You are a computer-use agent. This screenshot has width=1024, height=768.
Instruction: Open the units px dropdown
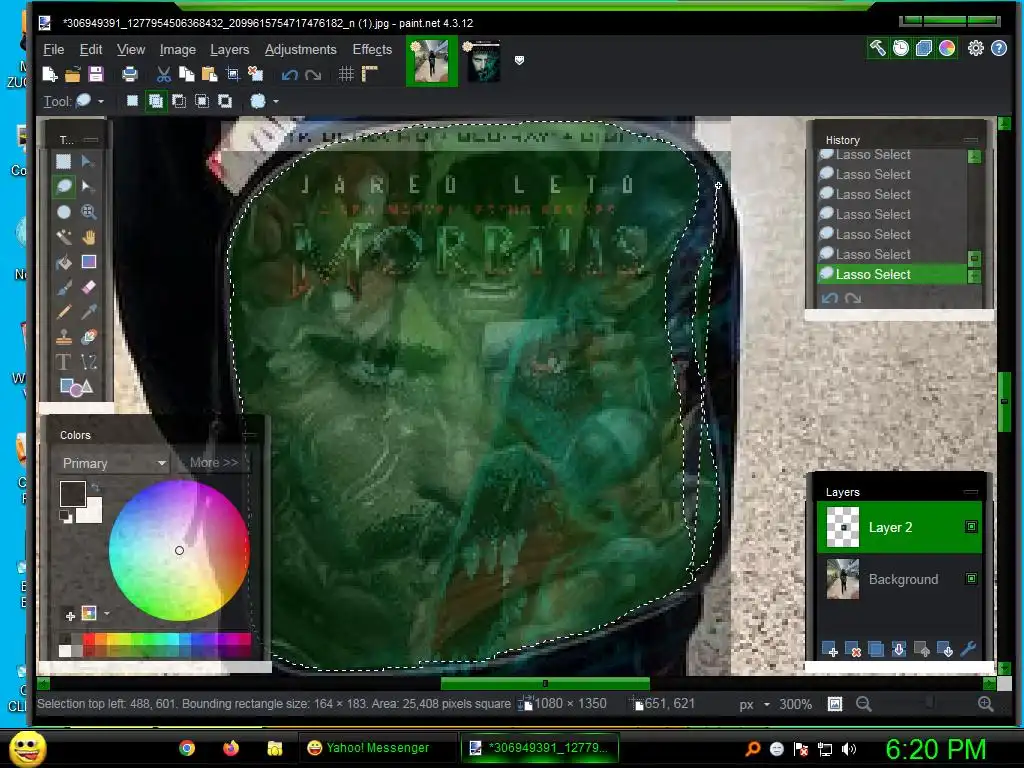pyautogui.click(x=755, y=704)
